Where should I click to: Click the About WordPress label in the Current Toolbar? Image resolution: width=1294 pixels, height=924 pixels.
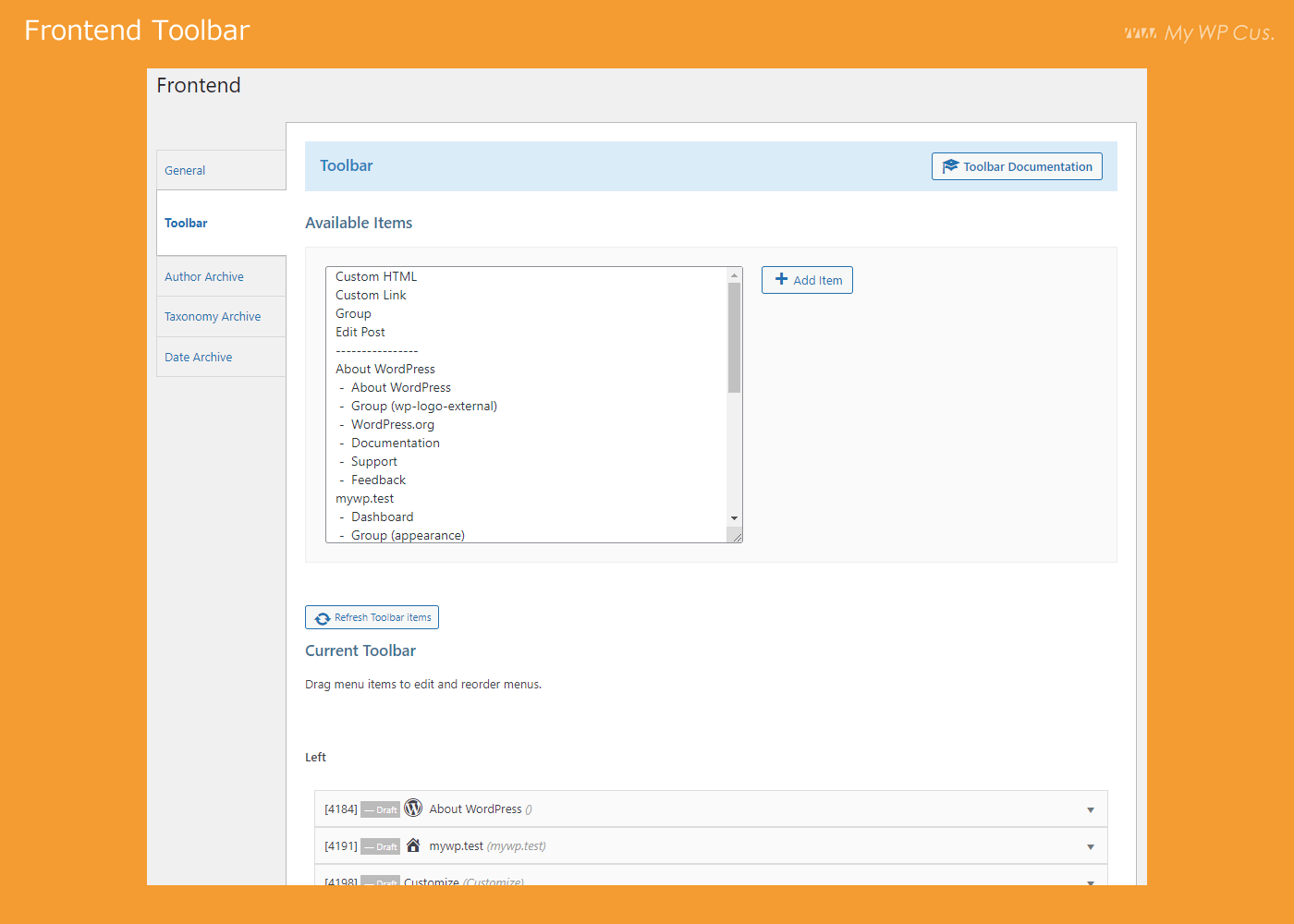pos(475,808)
